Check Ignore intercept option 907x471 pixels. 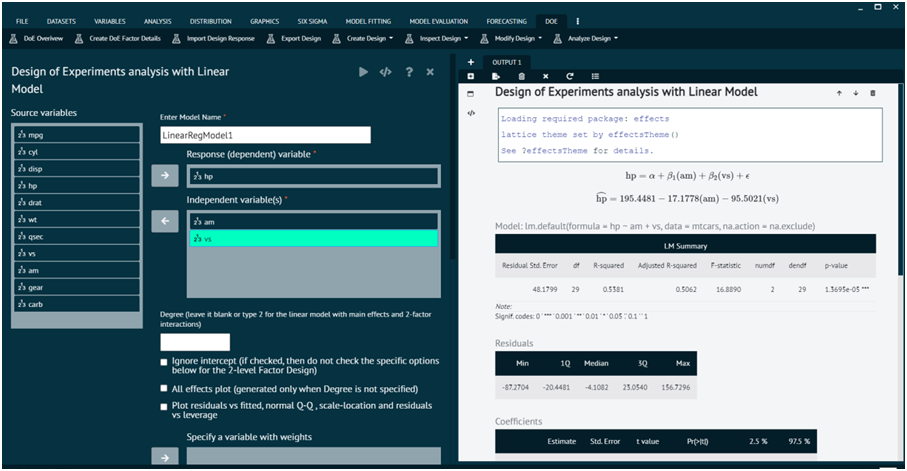point(164,362)
